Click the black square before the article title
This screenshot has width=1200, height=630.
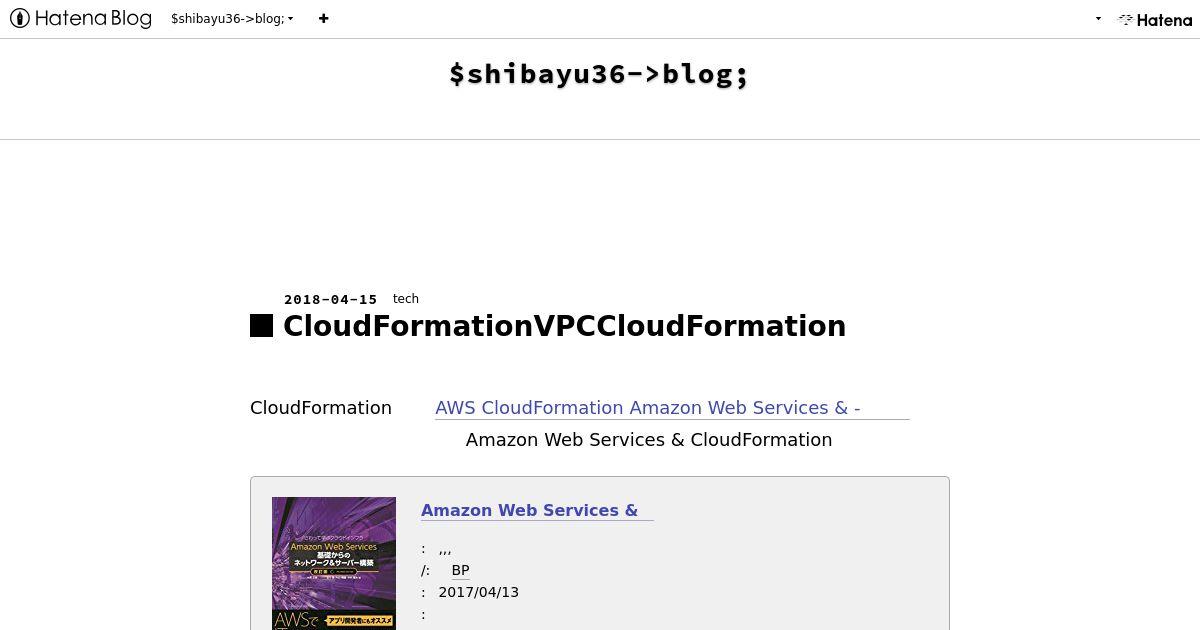pyautogui.click(x=261, y=326)
